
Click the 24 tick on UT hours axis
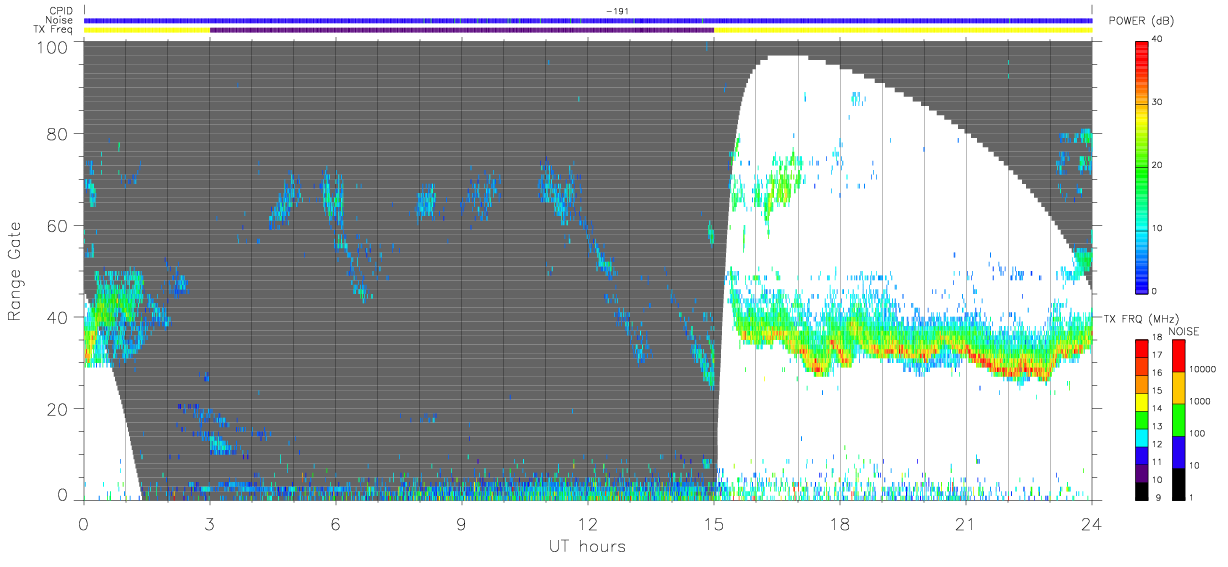point(1092,523)
